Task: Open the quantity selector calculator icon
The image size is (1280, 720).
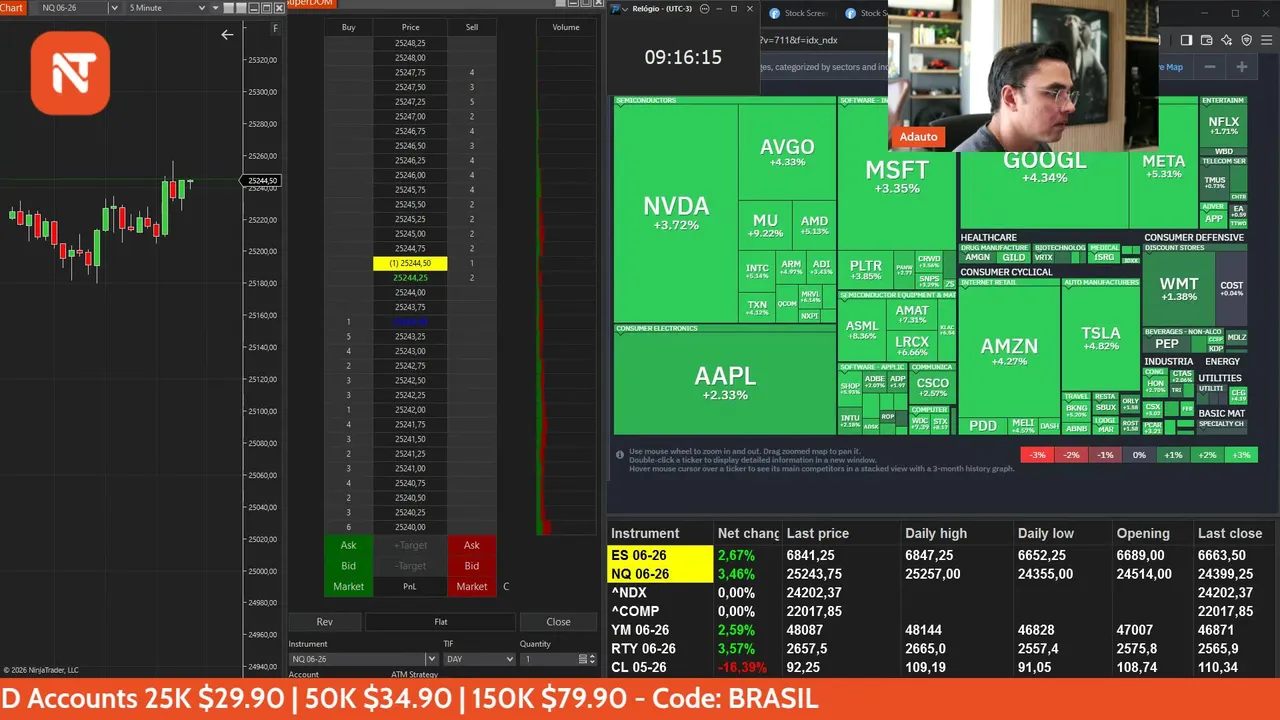Action: pos(583,659)
